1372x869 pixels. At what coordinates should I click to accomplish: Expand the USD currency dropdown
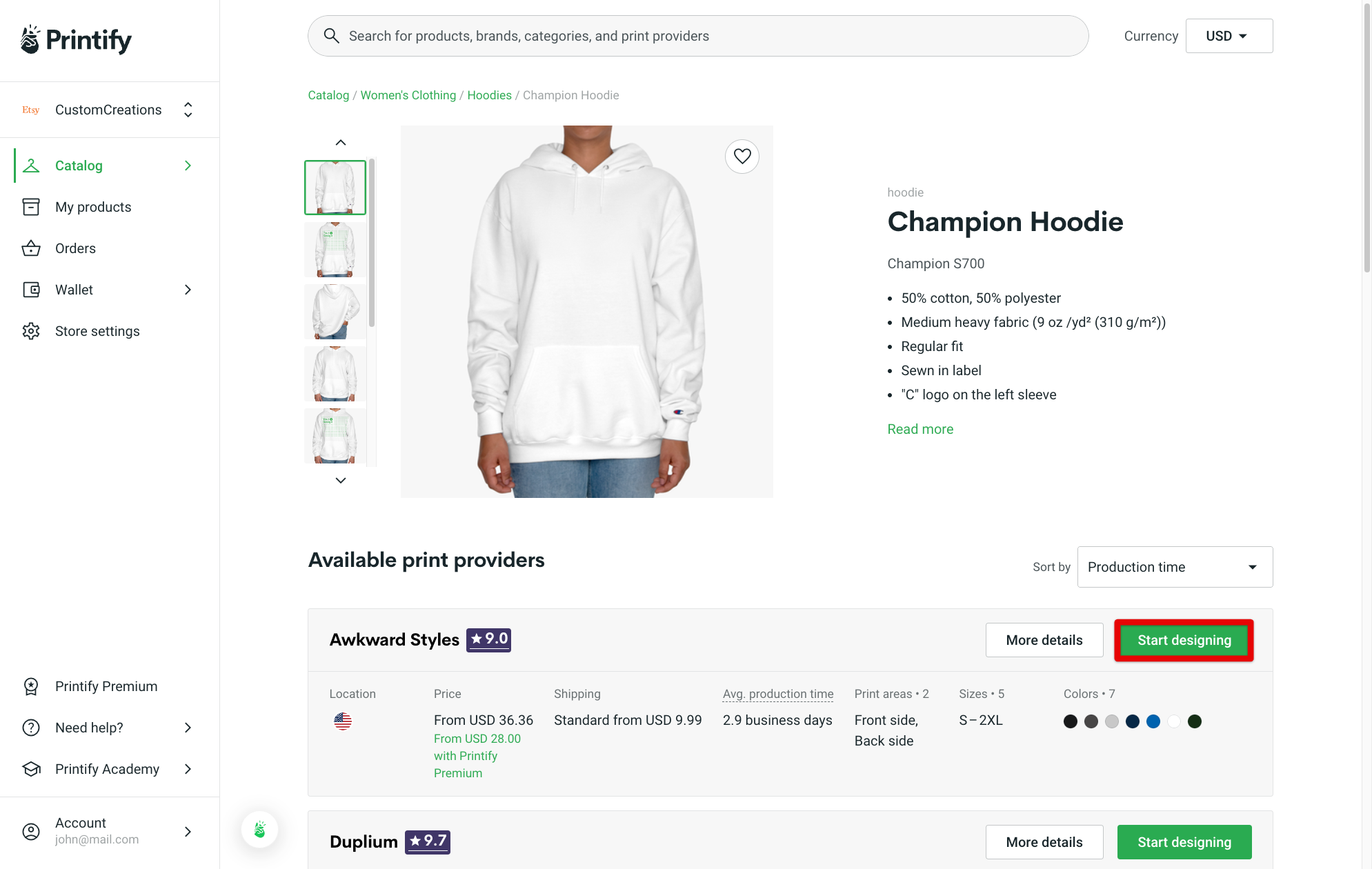(1229, 35)
